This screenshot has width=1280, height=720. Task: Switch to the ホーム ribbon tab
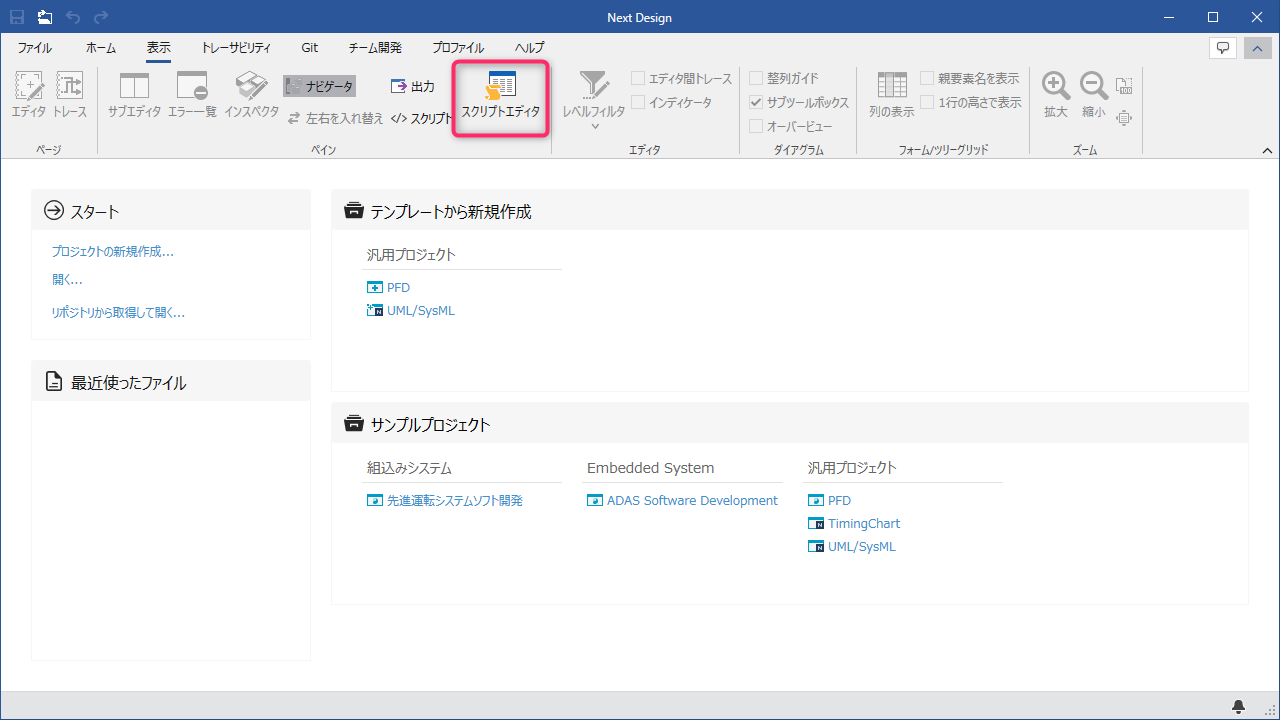click(x=100, y=48)
